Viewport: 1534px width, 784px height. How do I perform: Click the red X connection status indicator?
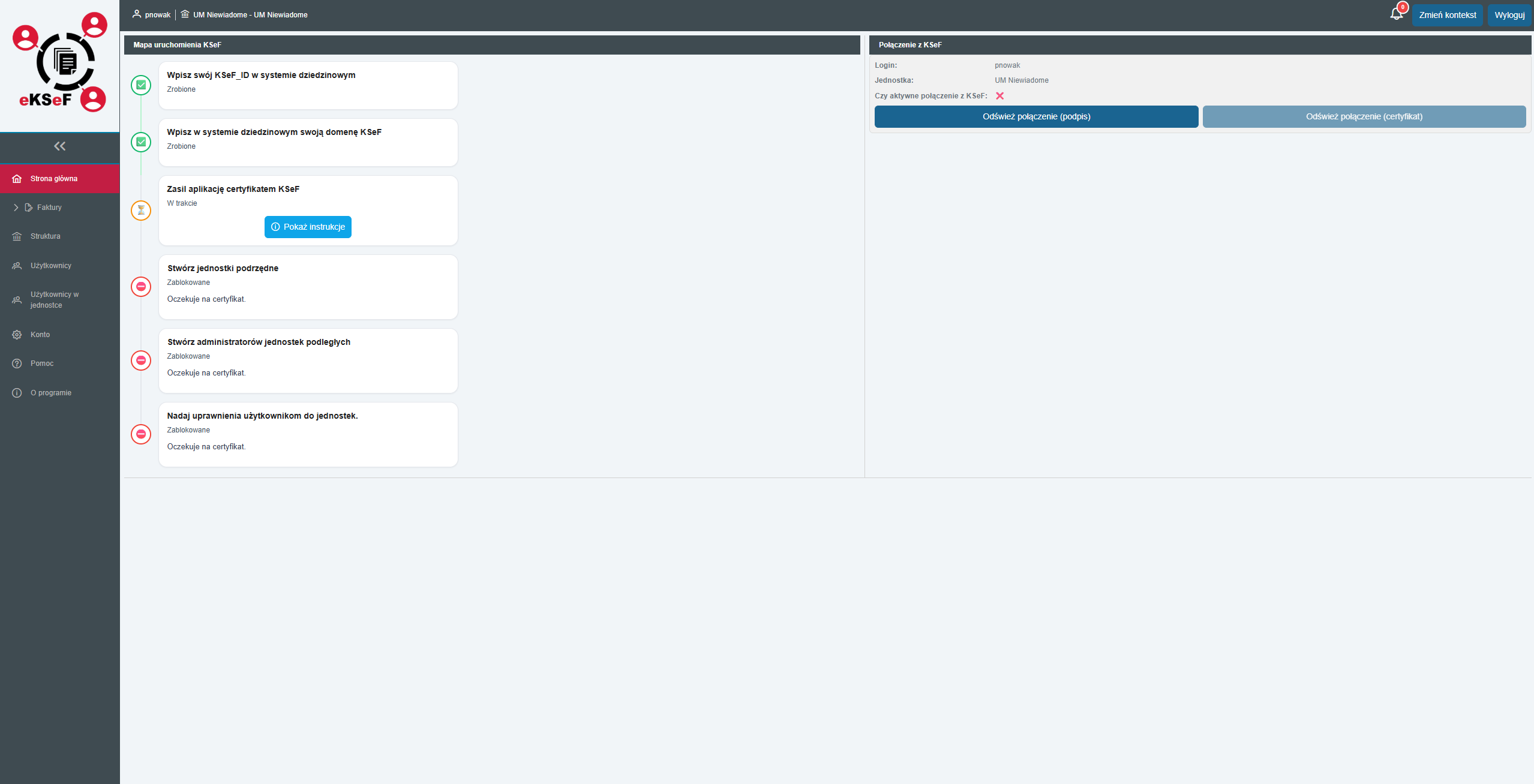[x=999, y=96]
